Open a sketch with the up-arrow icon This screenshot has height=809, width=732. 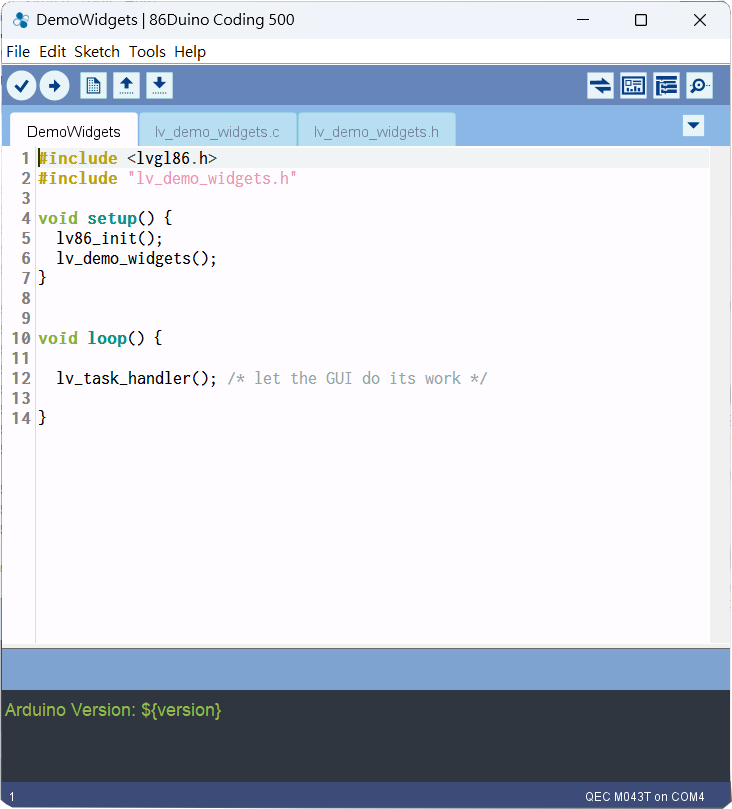click(x=126, y=86)
